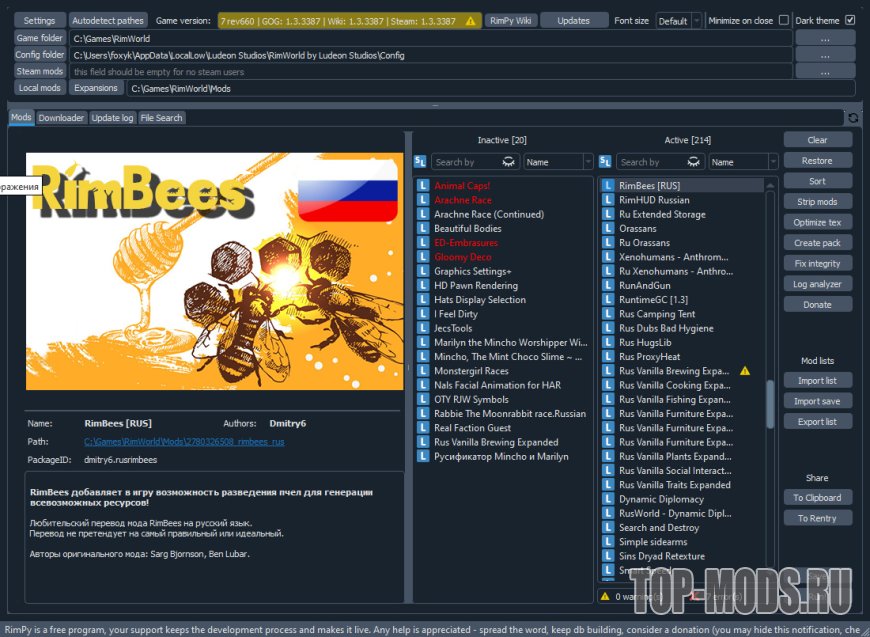Image resolution: width=870 pixels, height=637 pixels.
Task: Open the File Search tab
Action: tap(161, 118)
